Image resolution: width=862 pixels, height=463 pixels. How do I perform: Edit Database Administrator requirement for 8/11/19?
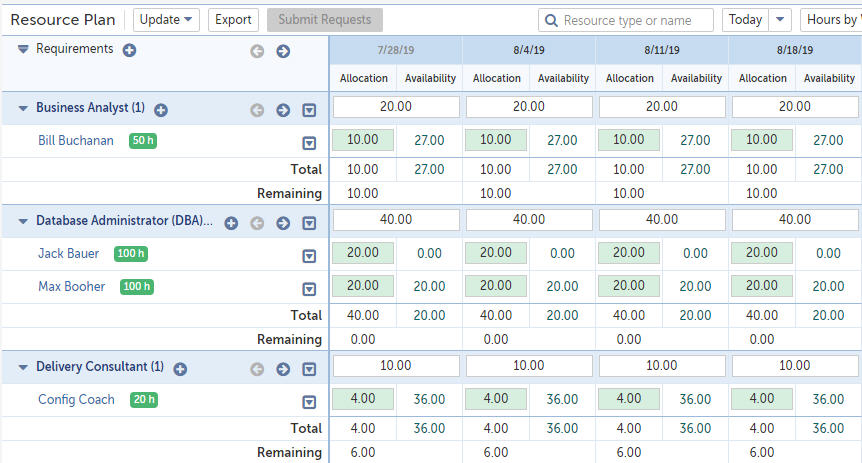pos(662,220)
